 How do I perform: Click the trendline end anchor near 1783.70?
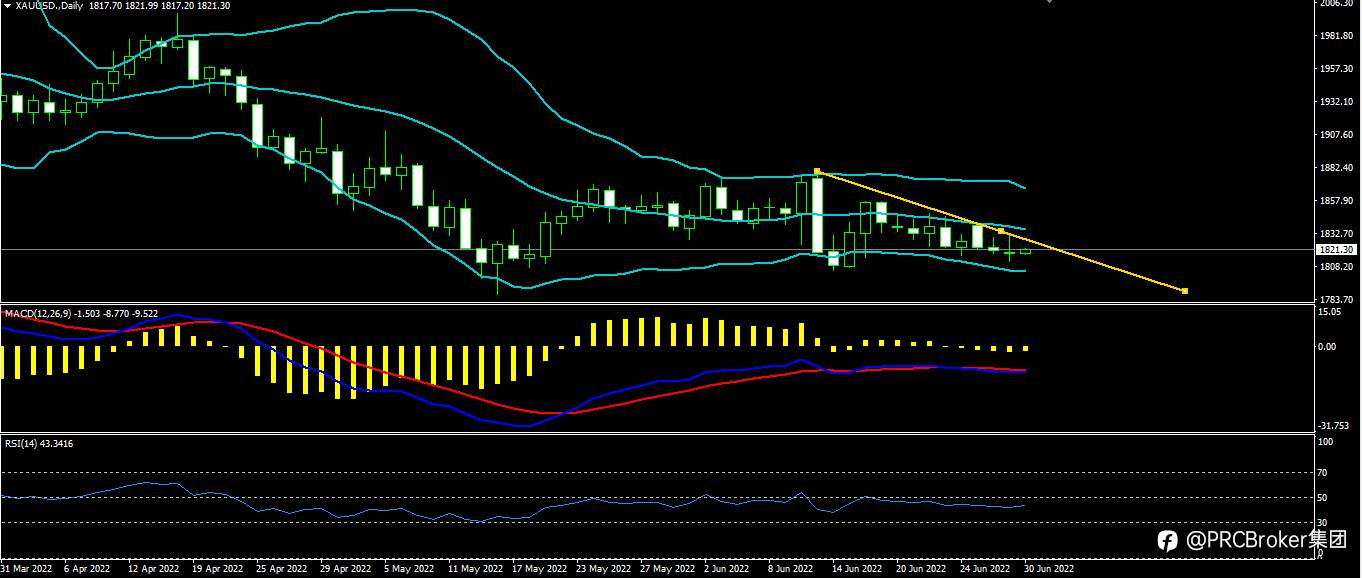point(1184,291)
